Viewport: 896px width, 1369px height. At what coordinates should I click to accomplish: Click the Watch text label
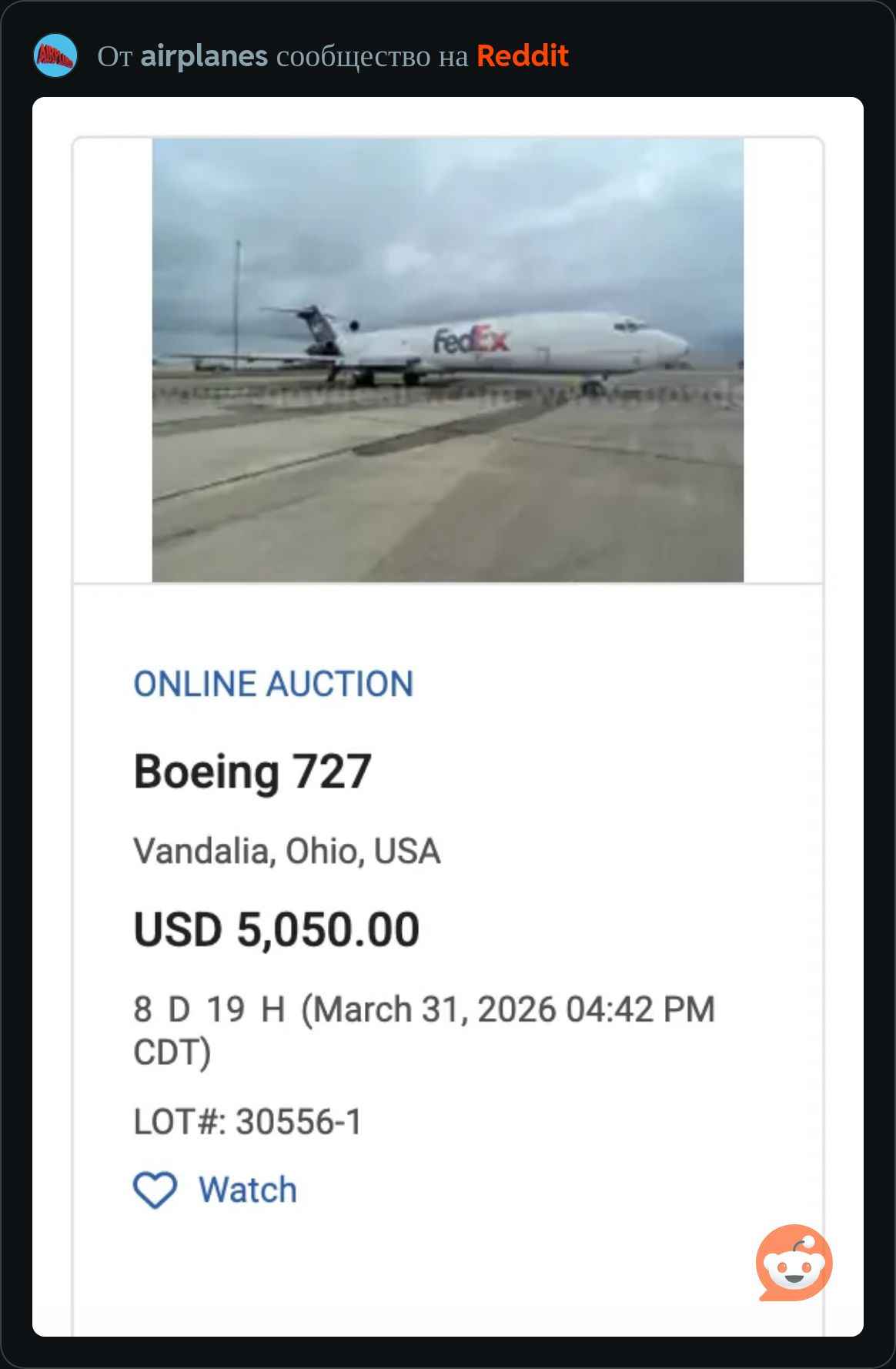[x=247, y=1190]
